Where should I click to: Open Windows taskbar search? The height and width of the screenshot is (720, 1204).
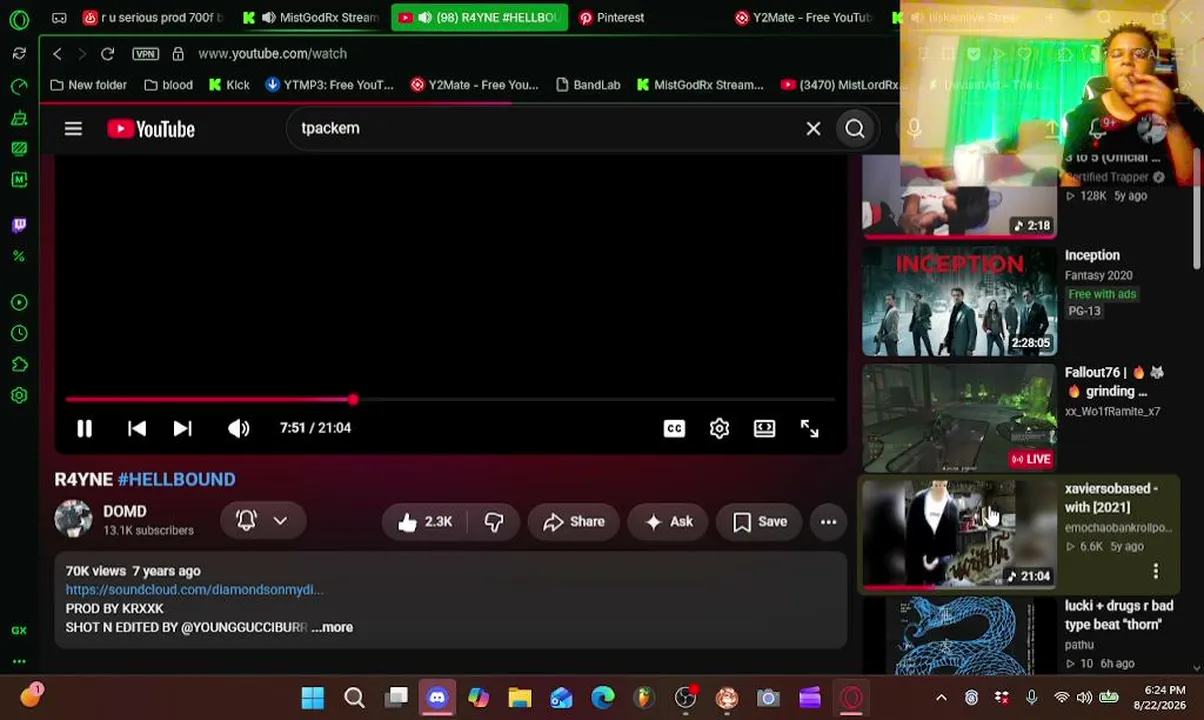[354, 698]
